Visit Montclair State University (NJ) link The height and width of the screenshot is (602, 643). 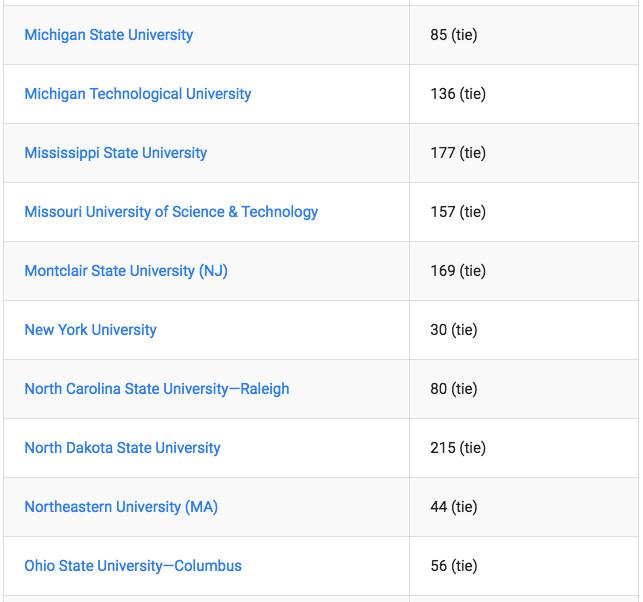point(126,271)
